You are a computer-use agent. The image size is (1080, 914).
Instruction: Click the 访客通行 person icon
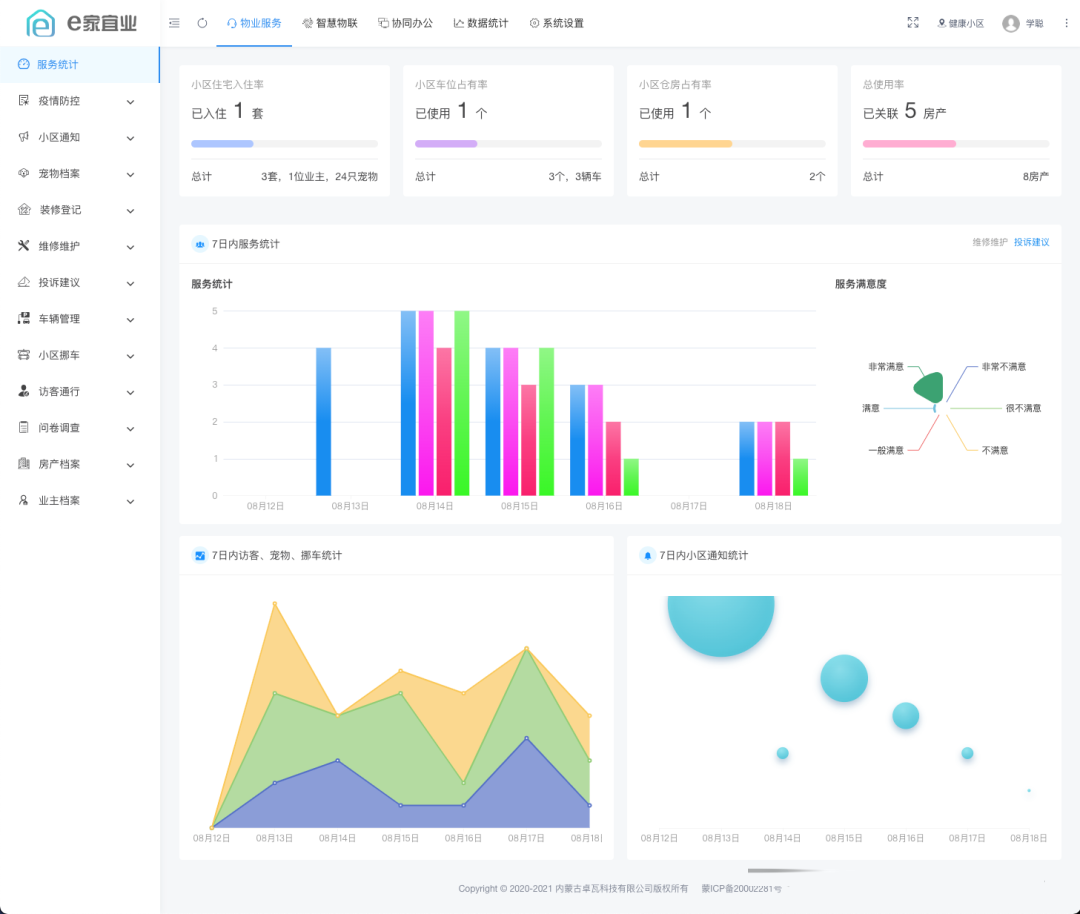click(23, 391)
